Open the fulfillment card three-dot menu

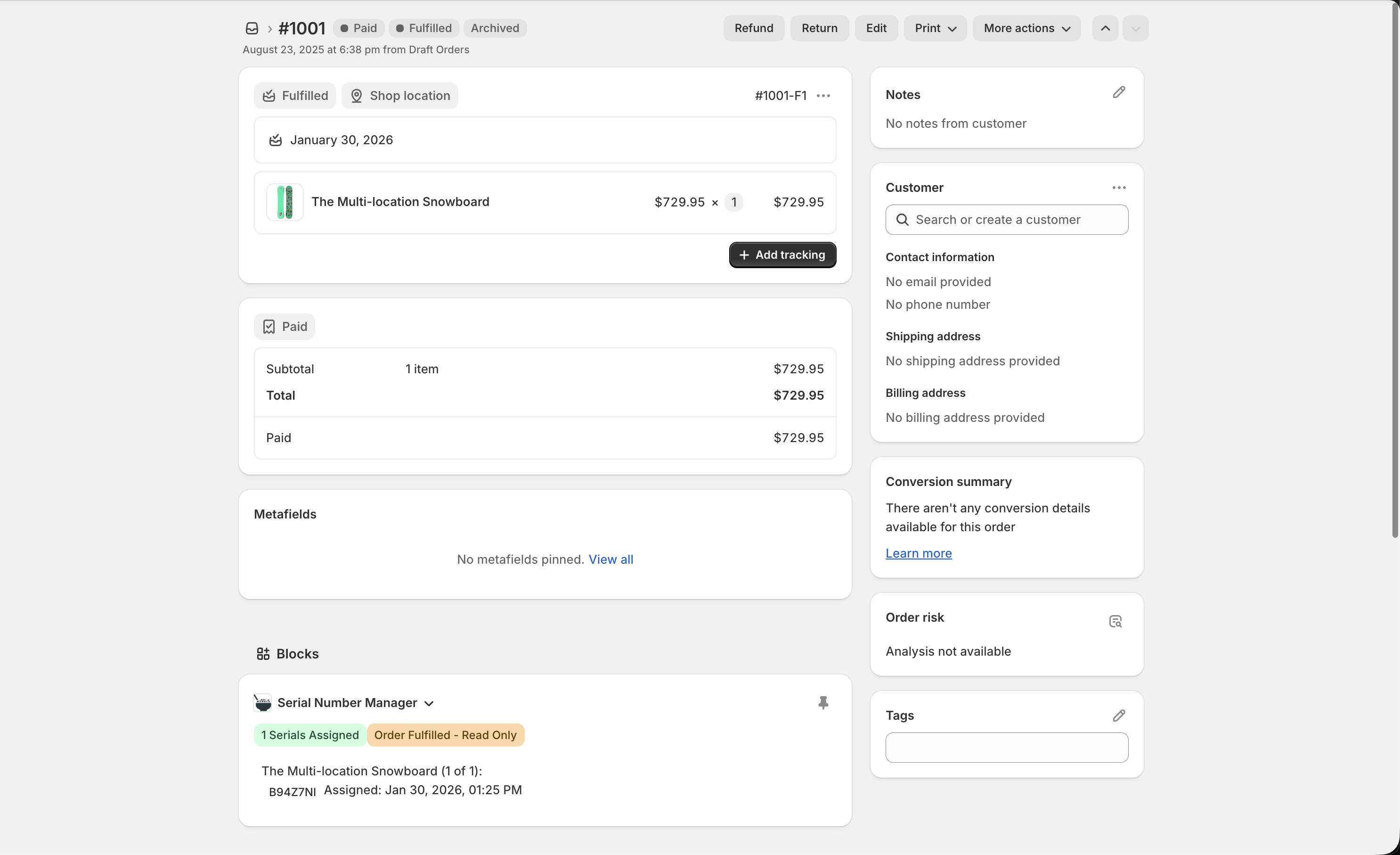[x=823, y=96]
